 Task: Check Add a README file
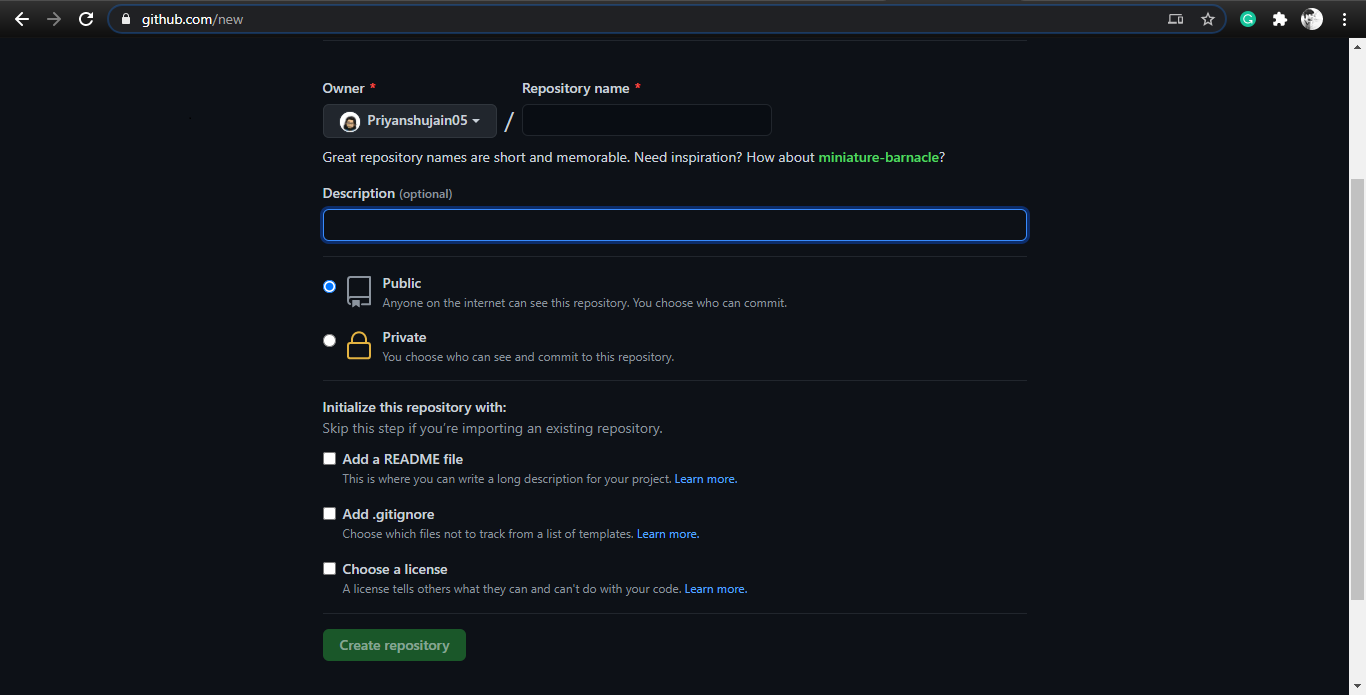click(x=329, y=459)
